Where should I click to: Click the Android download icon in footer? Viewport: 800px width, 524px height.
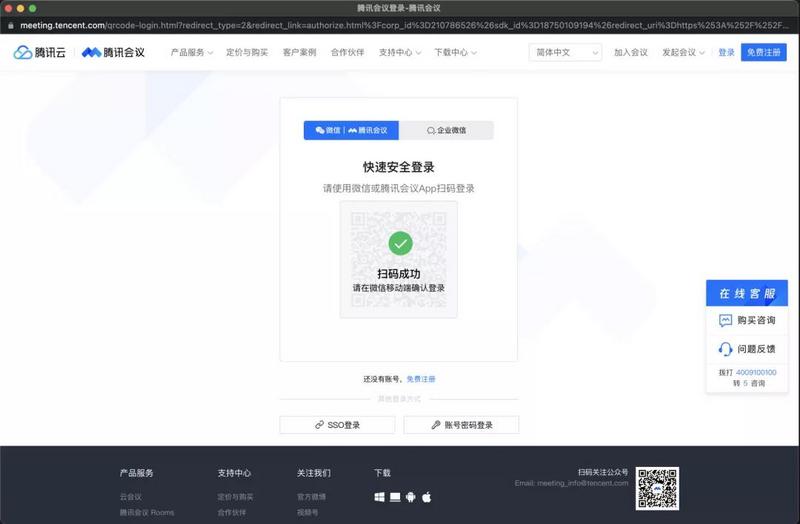click(x=411, y=497)
